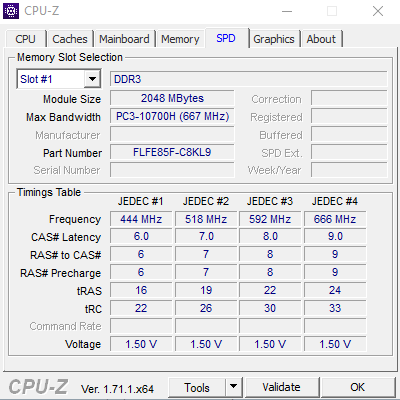Click the empty JEDEC #1 Command Rate field

[x=141, y=326]
